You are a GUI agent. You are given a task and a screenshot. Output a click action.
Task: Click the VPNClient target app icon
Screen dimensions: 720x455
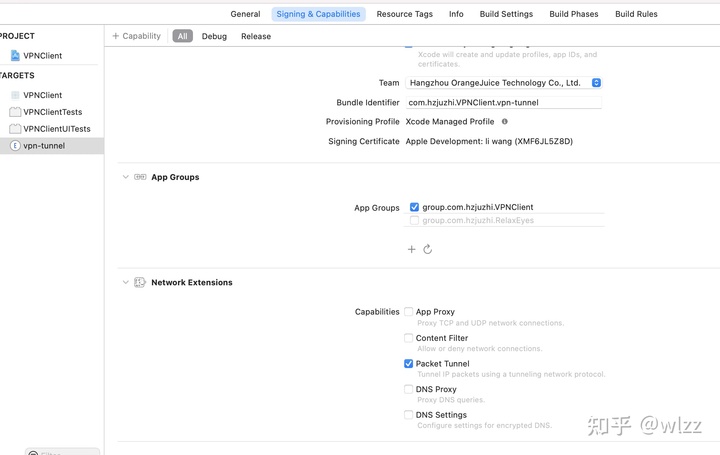(x=15, y=95)
